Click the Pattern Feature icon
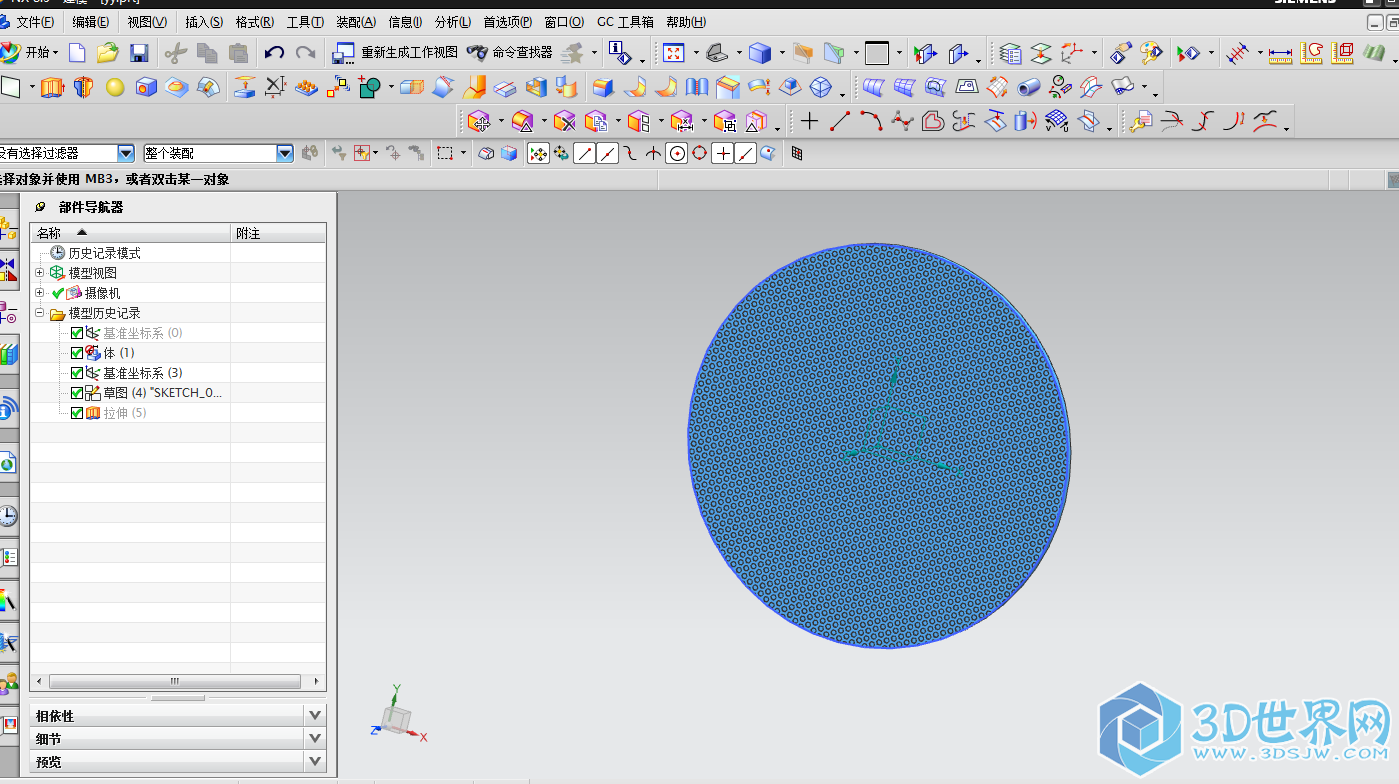This screenshot has width=1399, height=784. (306, 87)
